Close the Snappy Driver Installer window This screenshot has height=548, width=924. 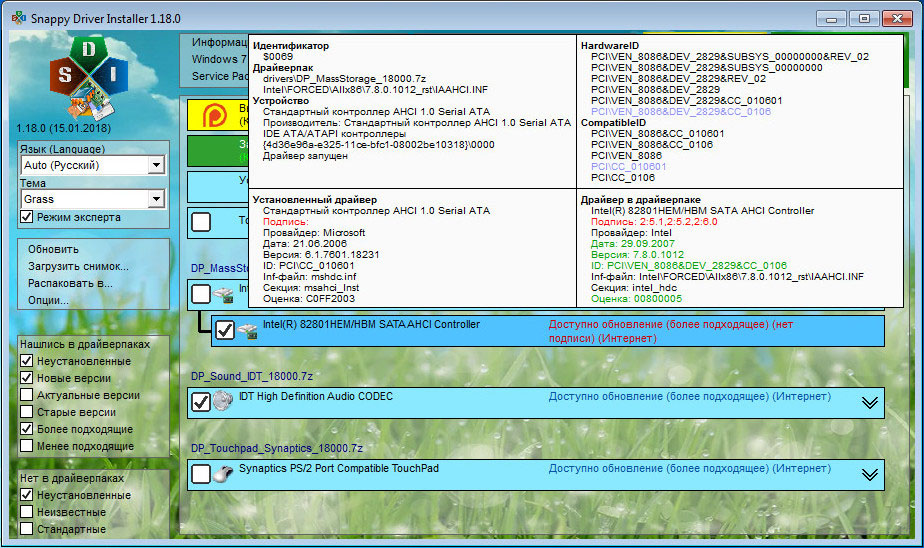tap(897, 19)
